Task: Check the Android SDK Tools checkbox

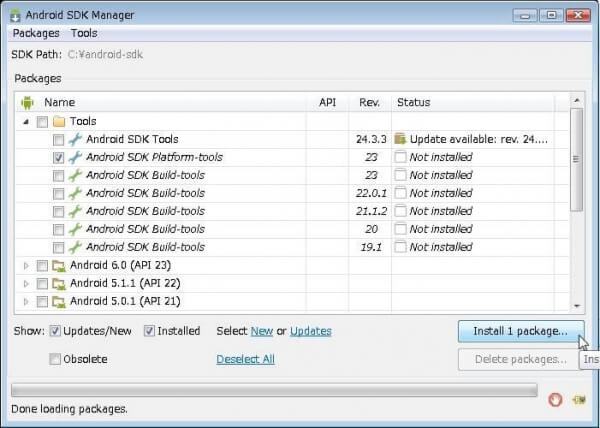Action: (x=58, y=140)
